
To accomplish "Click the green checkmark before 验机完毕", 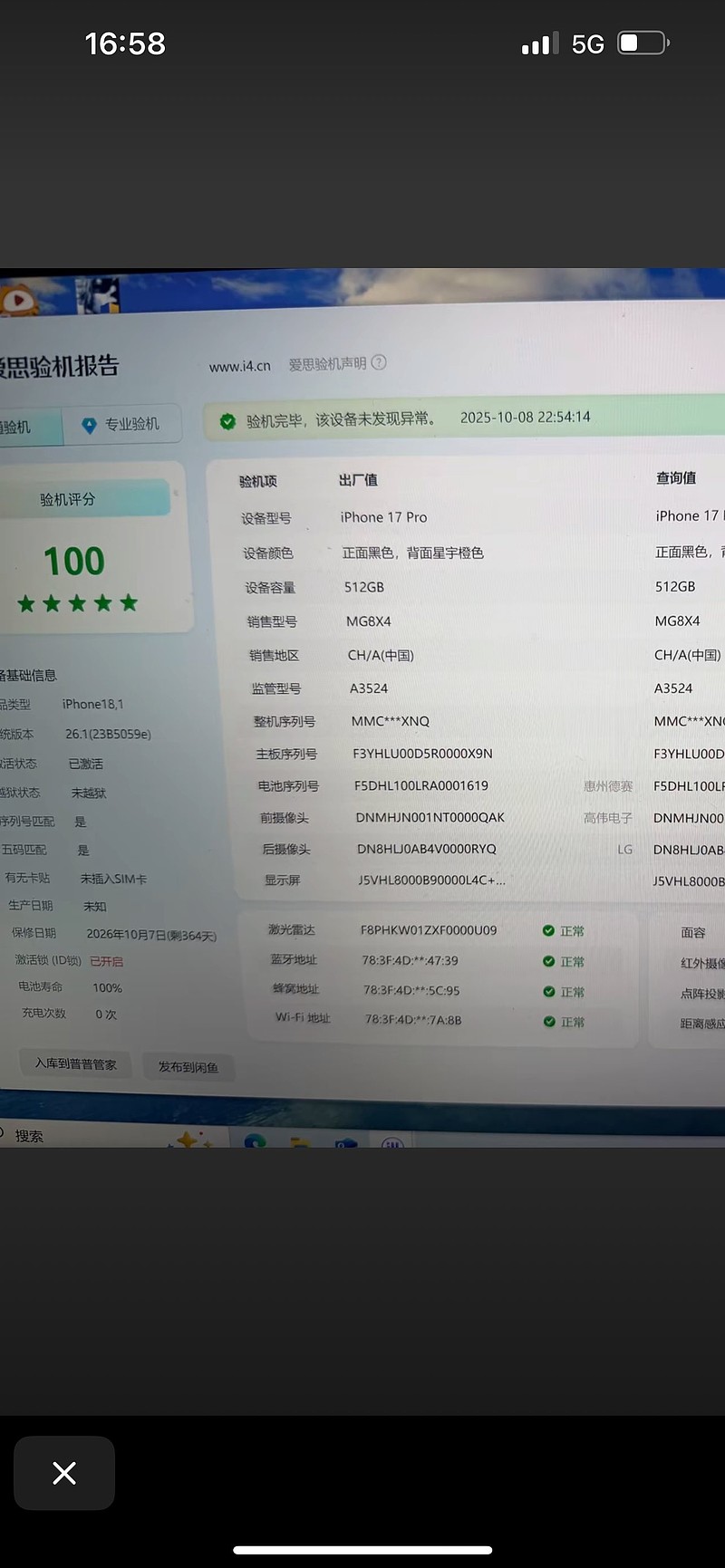I will 227,421.
